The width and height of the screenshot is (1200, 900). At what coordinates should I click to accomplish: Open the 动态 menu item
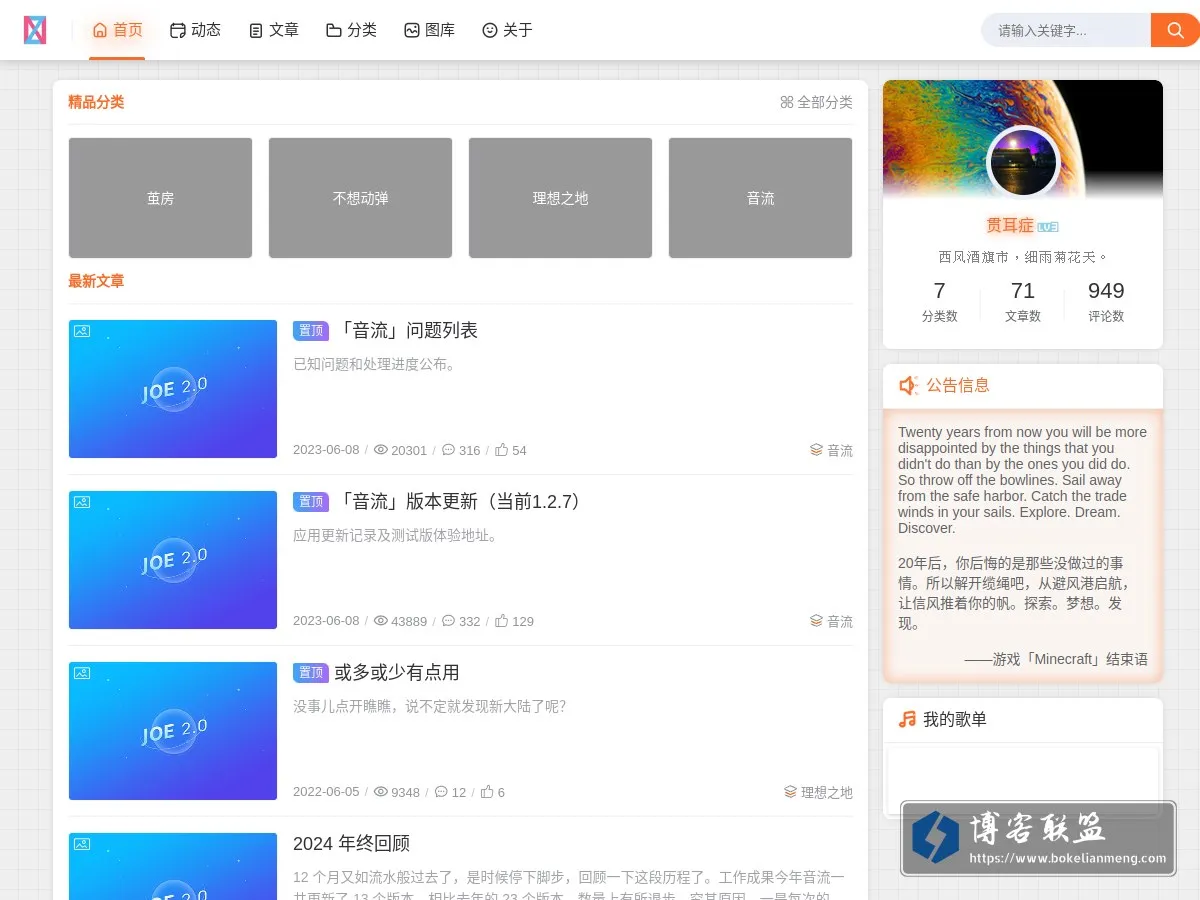pyautogui.click(x=195, y=30)
